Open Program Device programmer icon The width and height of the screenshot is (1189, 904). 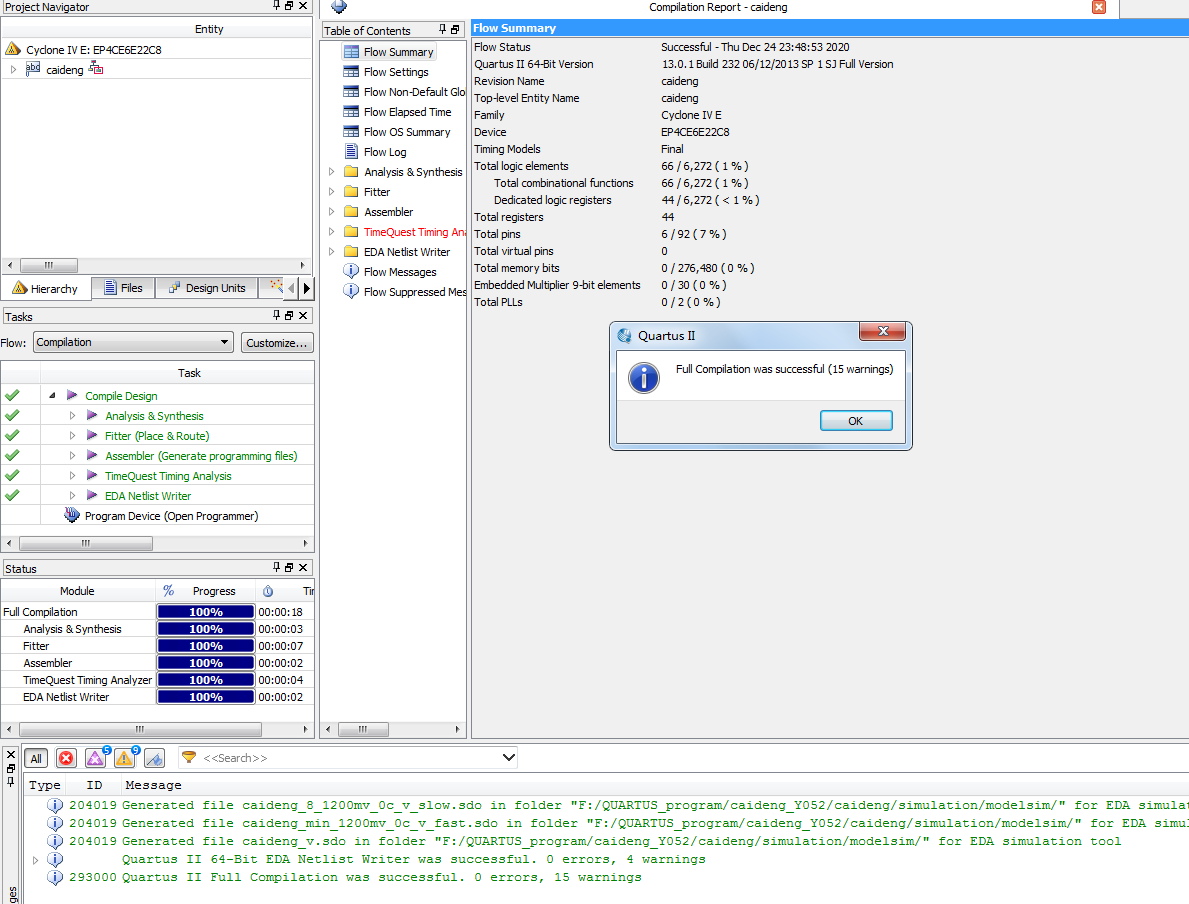(x=72, y=516)
